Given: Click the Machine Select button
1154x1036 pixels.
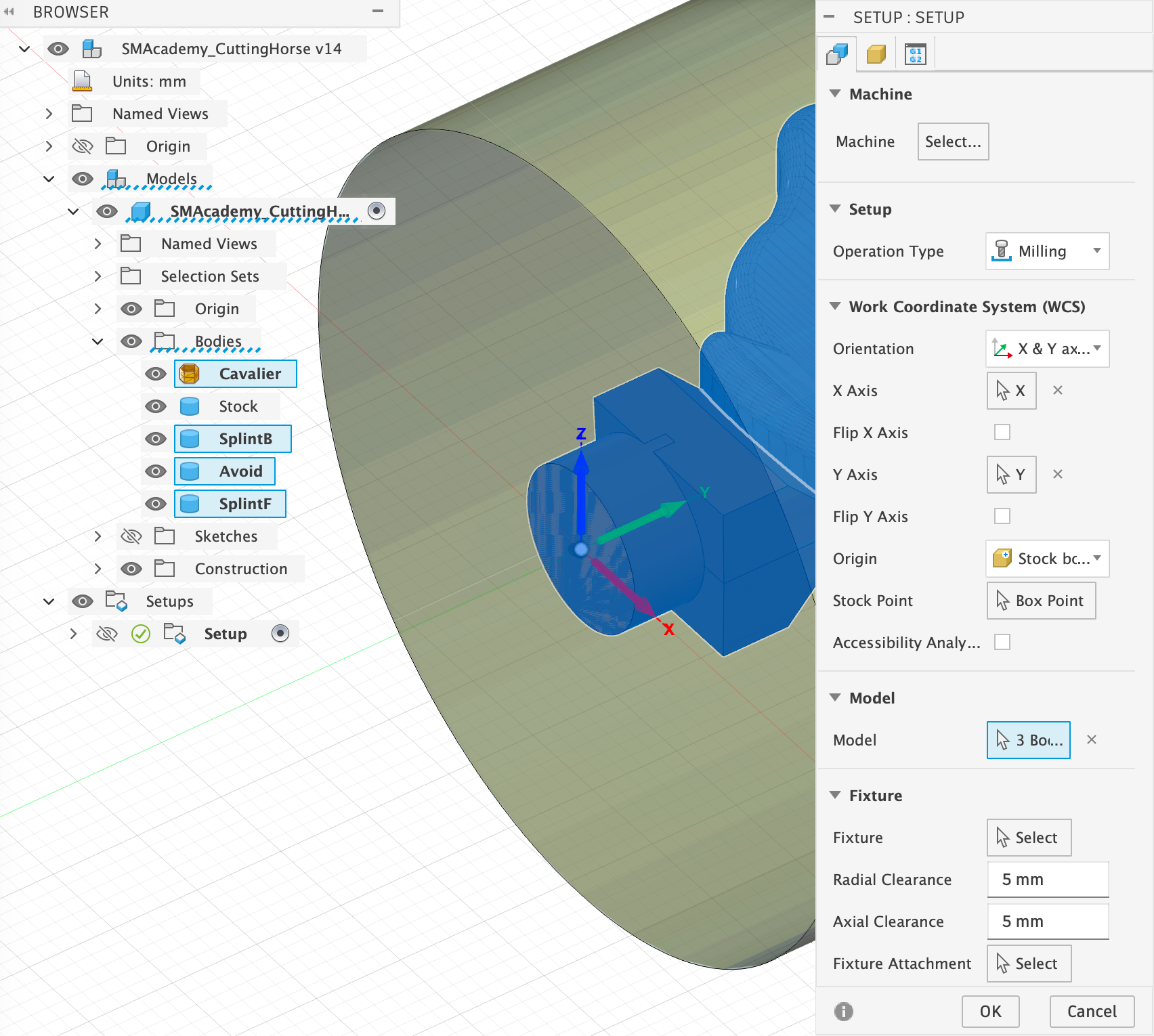Looking at the screenshot, I should pyautogui.click(x=952, y=142).
